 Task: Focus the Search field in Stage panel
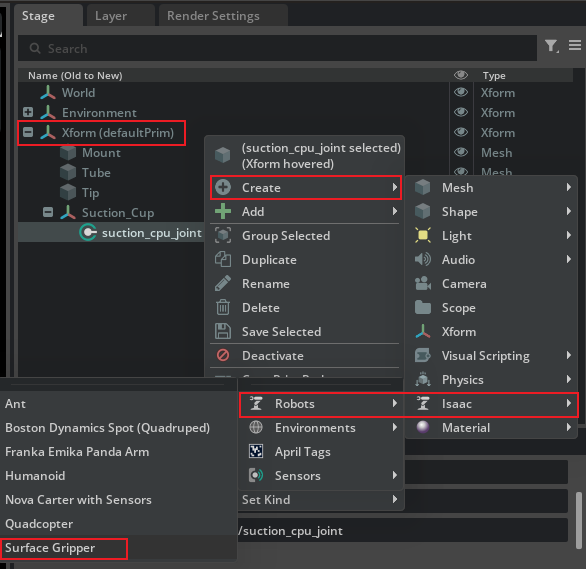[277, 49]
